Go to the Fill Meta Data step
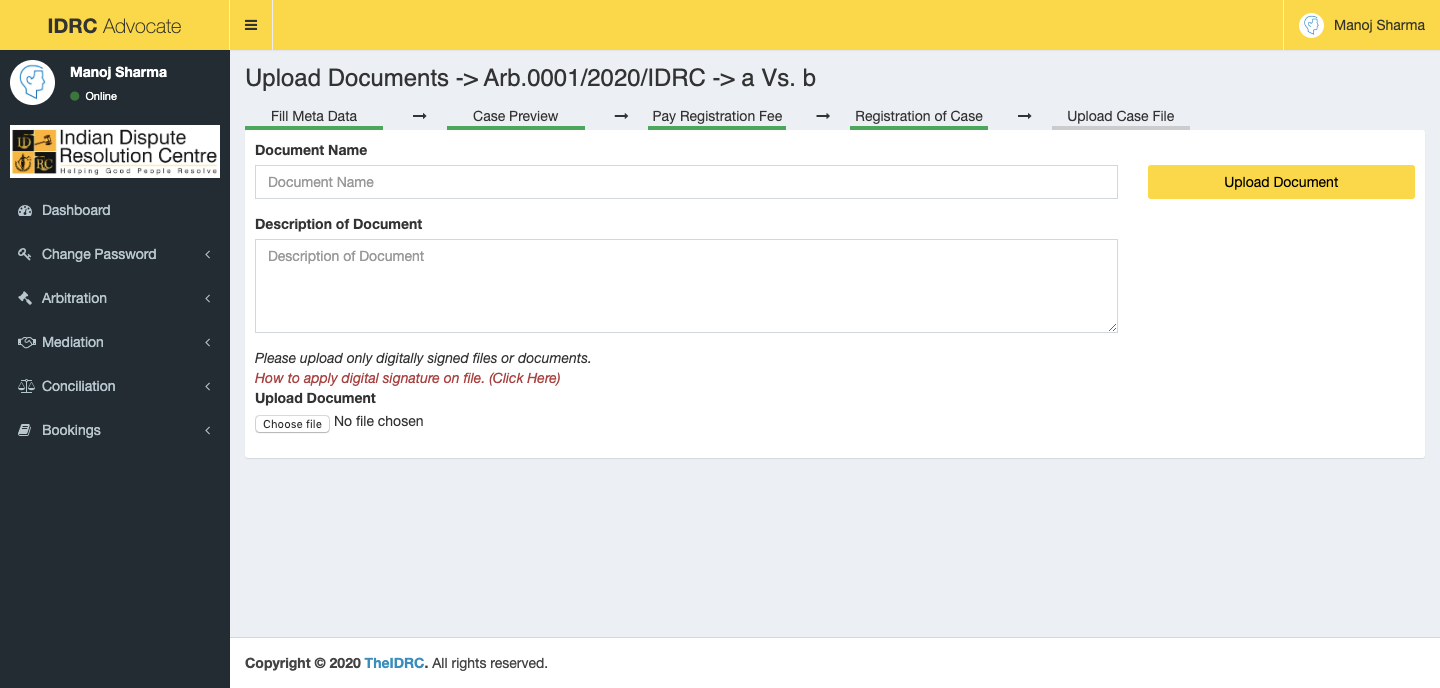This screenshot has height=688, width=1440. 313,116
